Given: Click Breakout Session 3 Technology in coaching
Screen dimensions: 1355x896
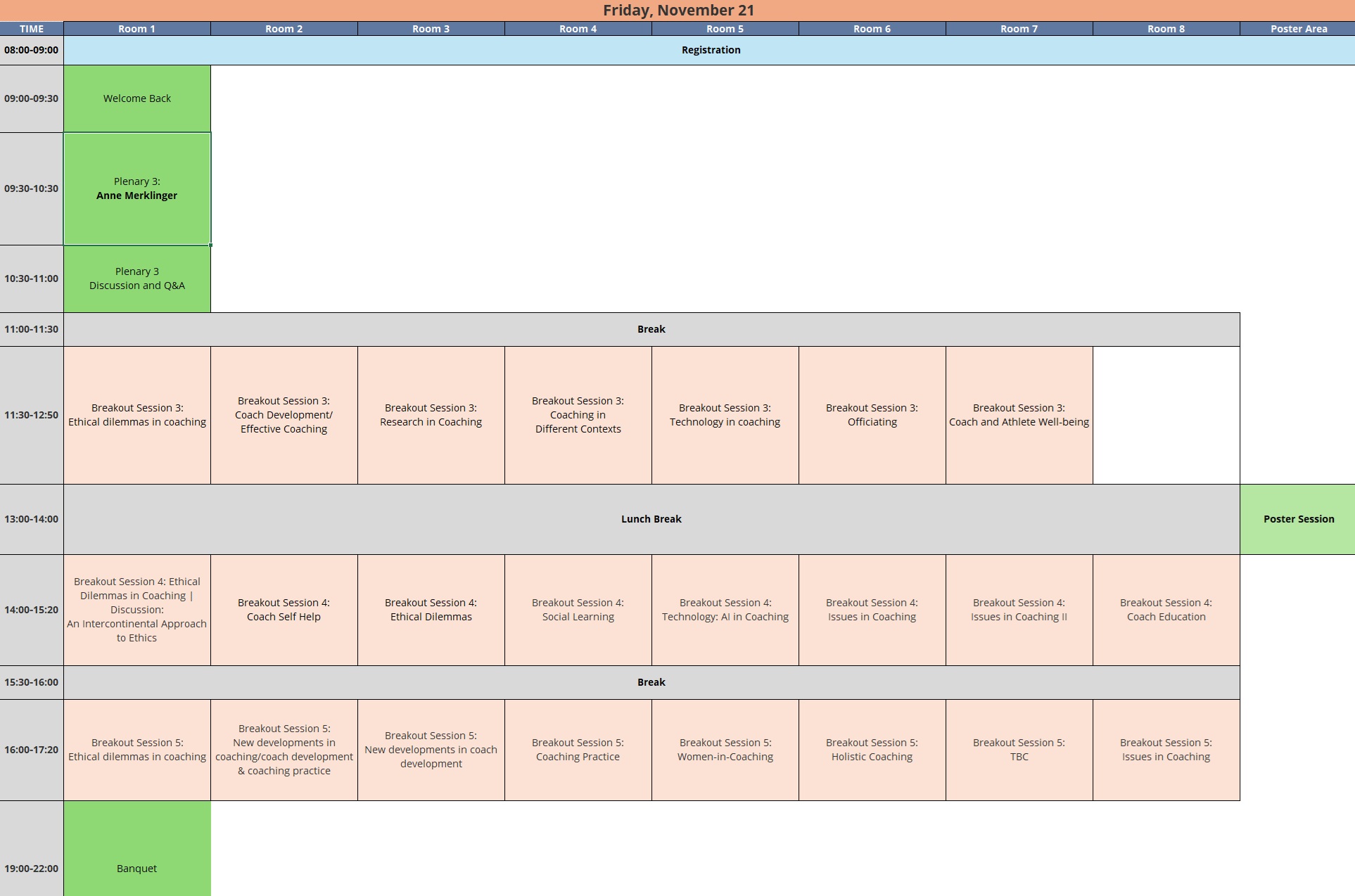Looking at the screenshot, I should [725, 415].
